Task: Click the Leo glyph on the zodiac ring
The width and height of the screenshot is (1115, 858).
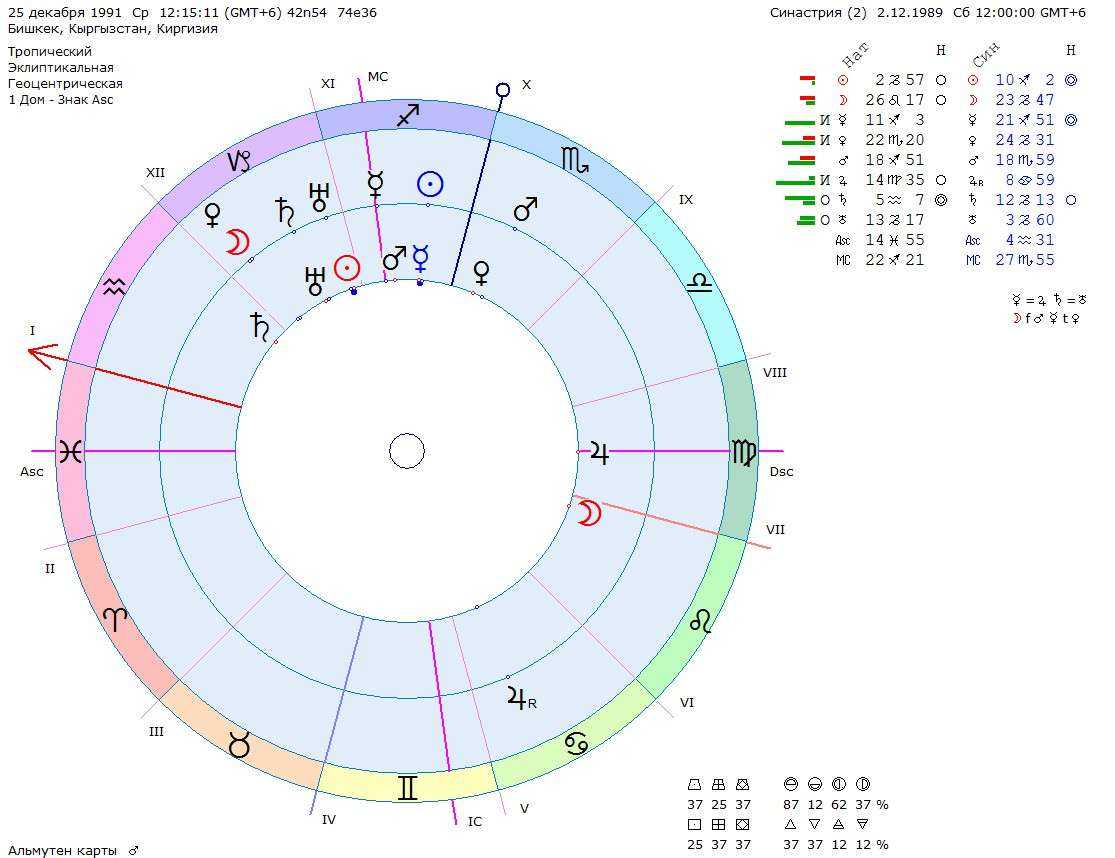Action: (701, 622)
